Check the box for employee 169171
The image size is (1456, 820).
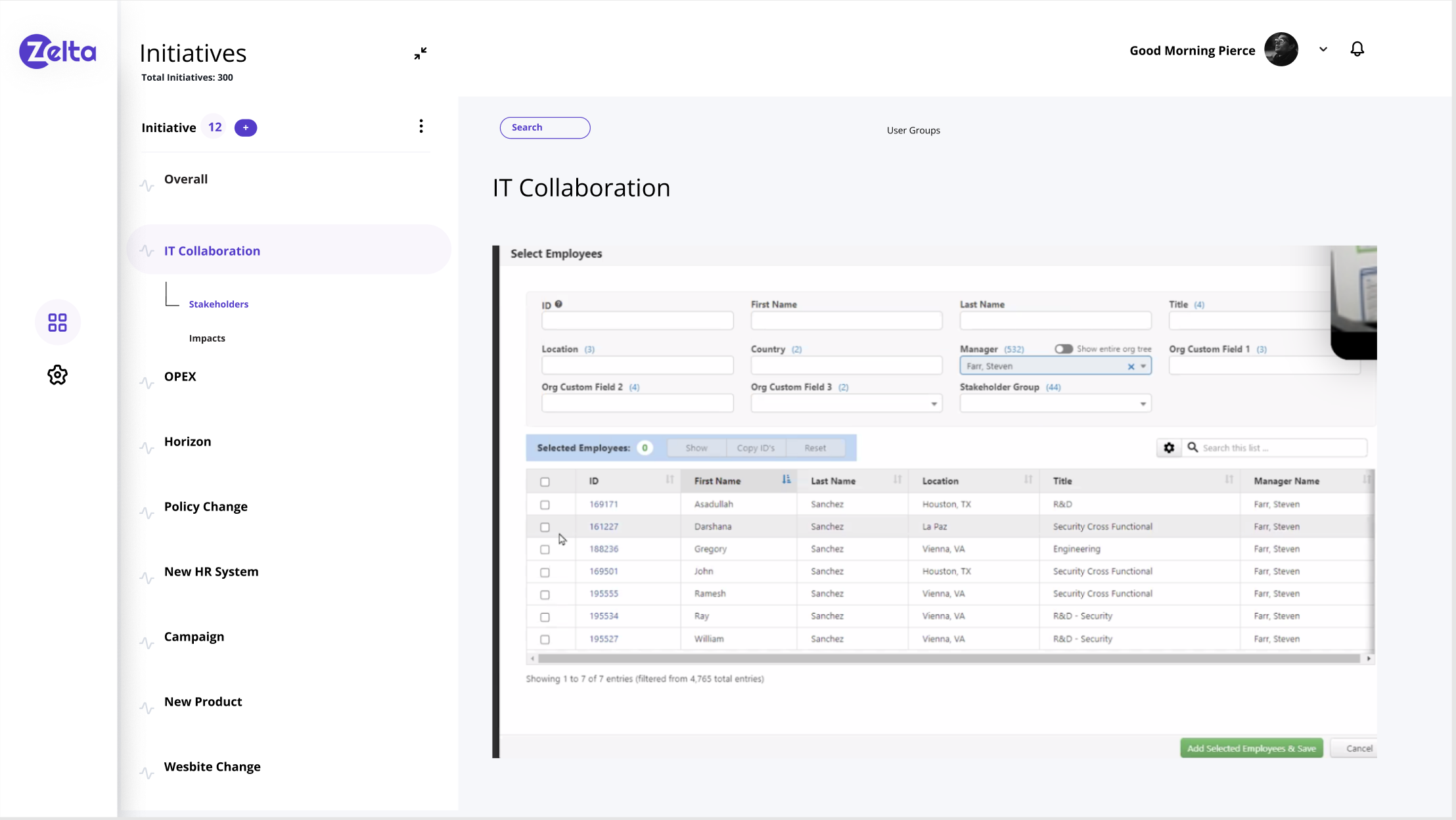(545, 505)
